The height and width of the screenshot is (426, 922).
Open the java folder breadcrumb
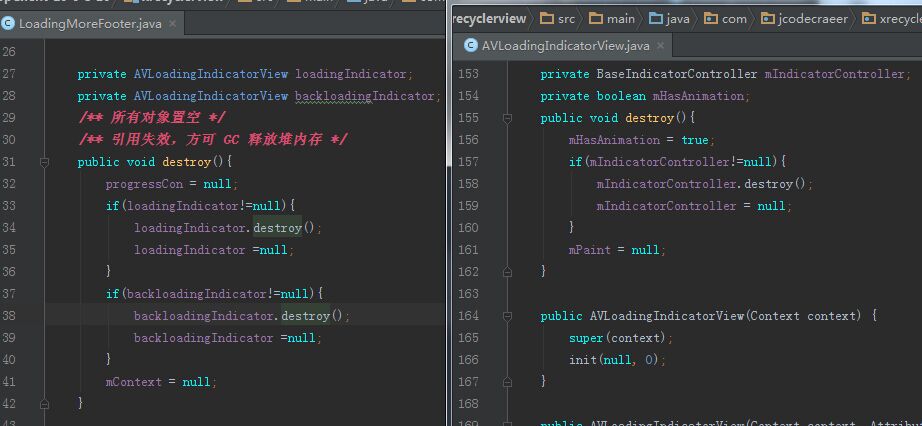click(x=669, y=19)
